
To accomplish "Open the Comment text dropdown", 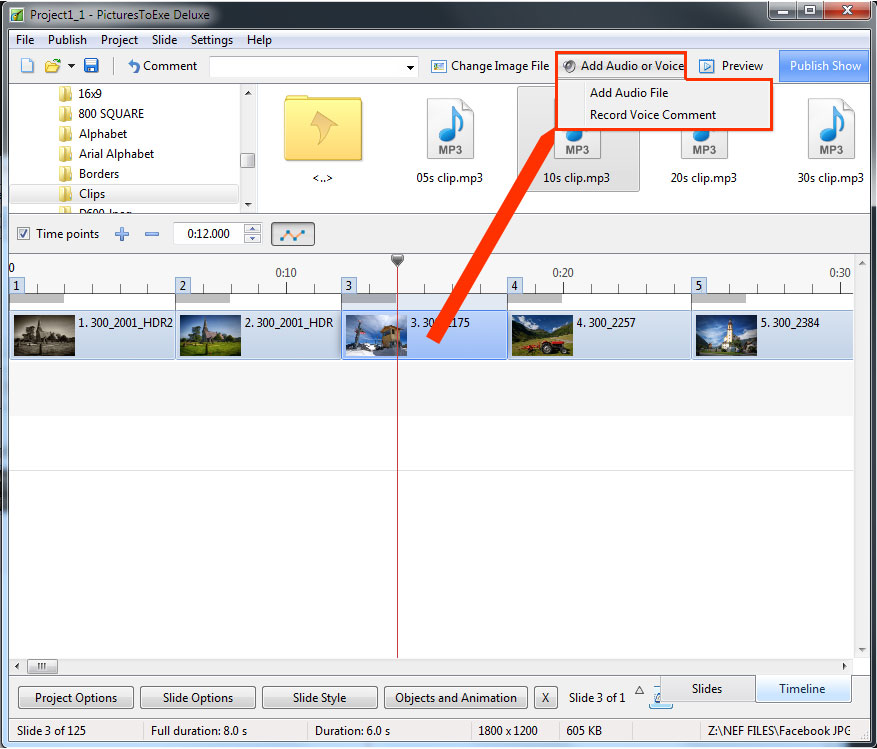I will (x=409, y=66).
